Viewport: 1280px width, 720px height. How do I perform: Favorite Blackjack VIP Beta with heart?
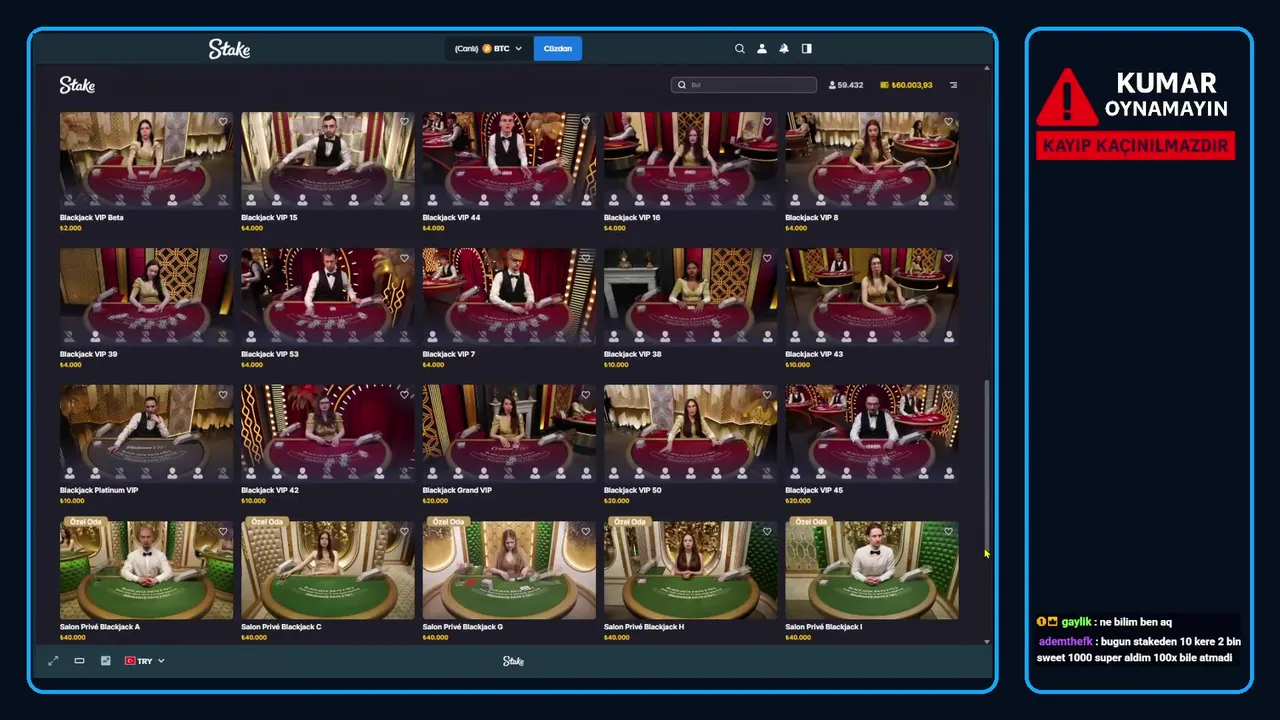pyautogui.click(x=223, y=122)
